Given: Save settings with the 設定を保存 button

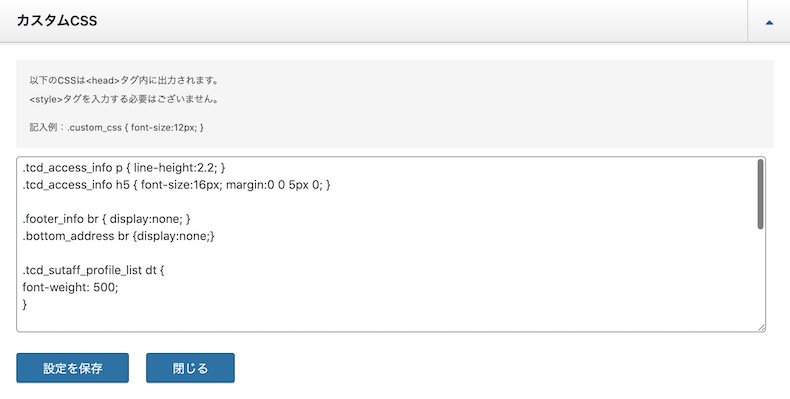Looking at the screenshot, I should point(73,368).
